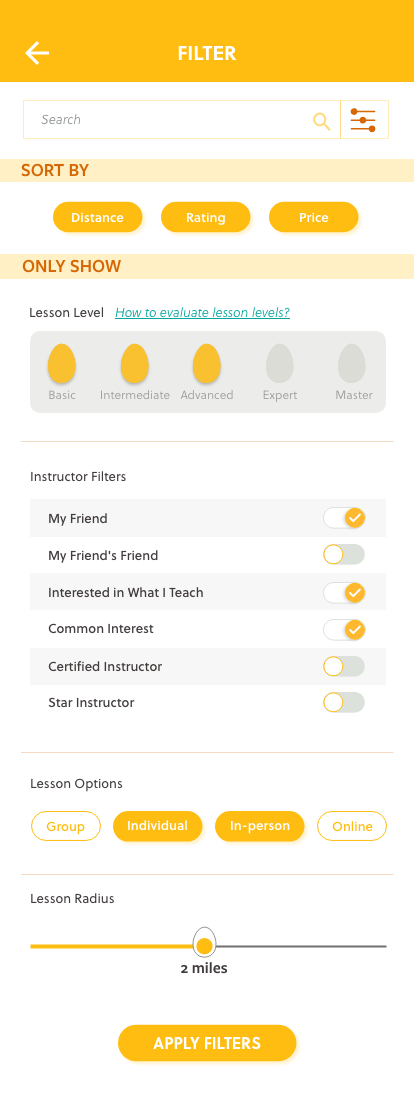
Task: Enable the My Friend's Friend toggle
Action: (x=344, y=555)
